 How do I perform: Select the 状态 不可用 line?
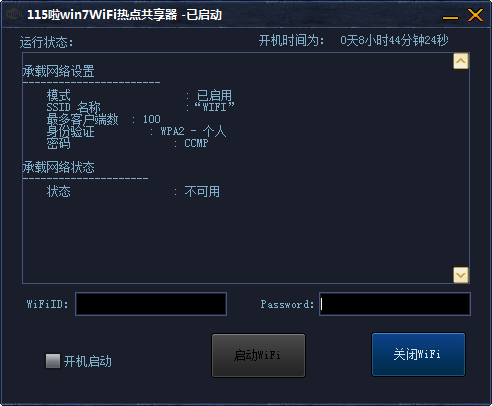point(133,192)
